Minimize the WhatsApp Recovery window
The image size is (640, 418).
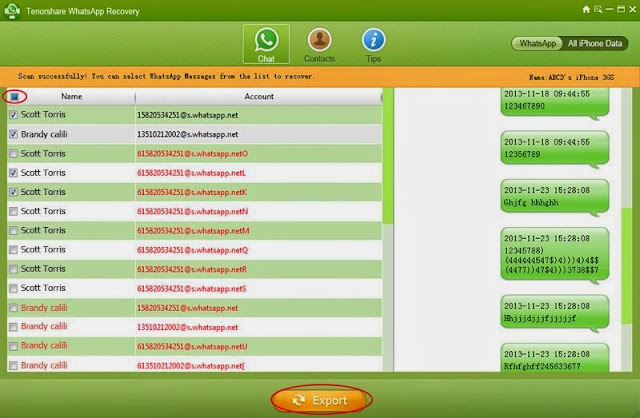point(610,9)
